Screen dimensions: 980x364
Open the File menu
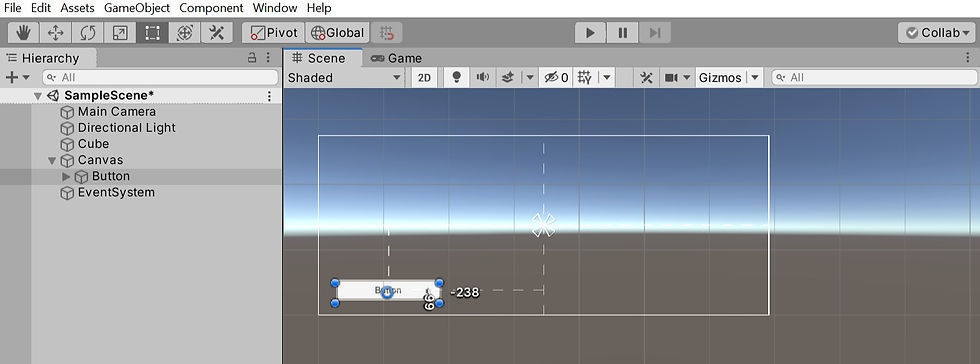click(12, 8)
